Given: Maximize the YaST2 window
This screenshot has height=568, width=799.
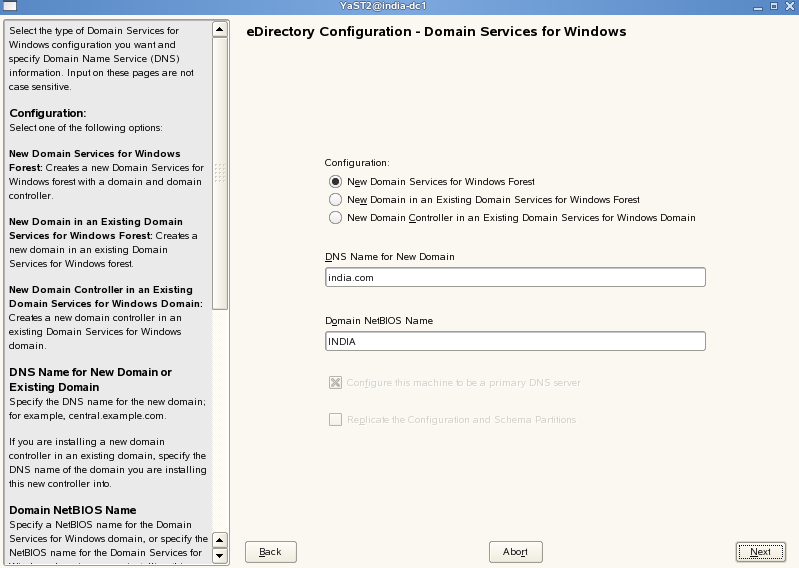Looking at the screenshot, I should 772,7.
